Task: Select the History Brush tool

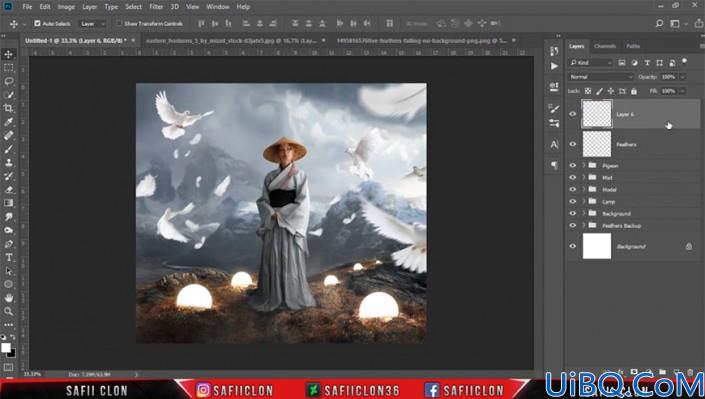Action: click(x=9, y=176)
